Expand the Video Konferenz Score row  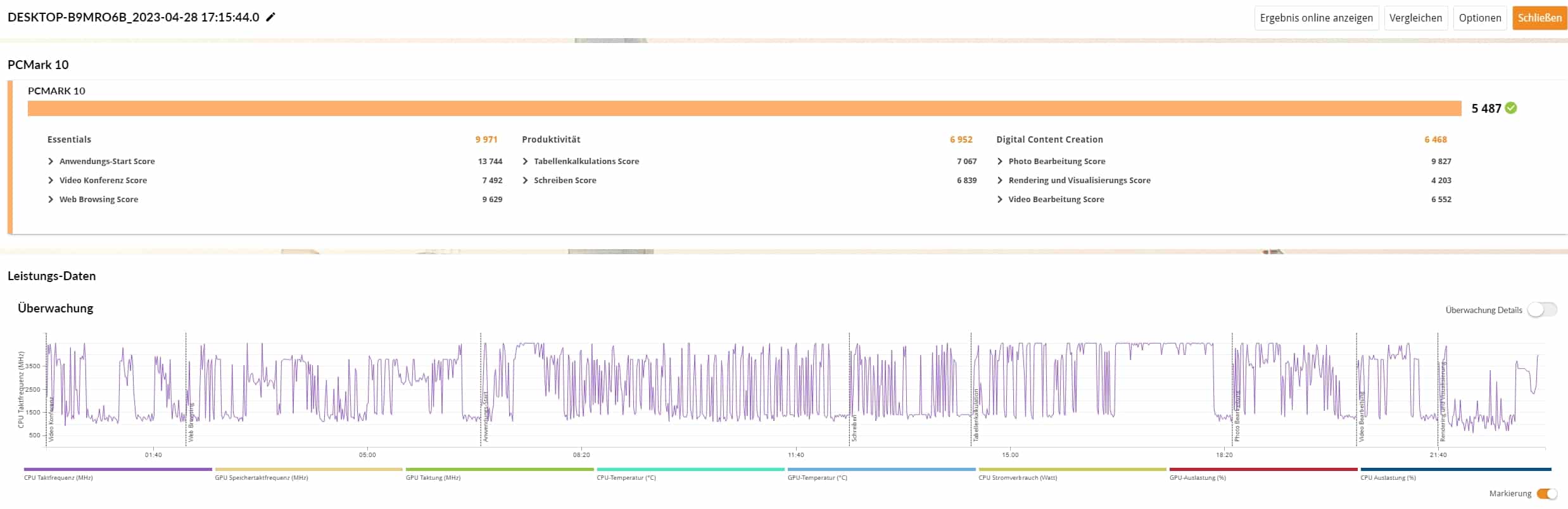coord(51,181)
